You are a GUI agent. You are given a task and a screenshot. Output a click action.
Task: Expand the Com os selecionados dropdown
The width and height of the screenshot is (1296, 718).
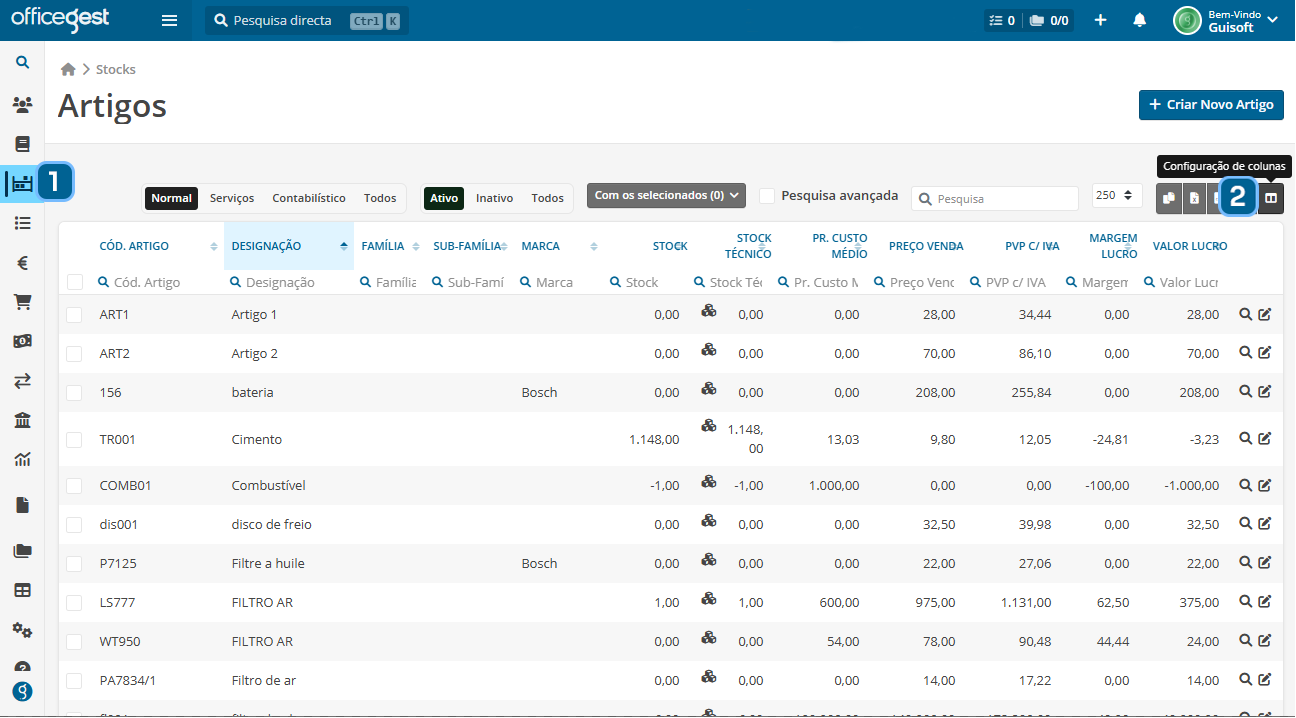pyautogui.click(x=666, y=196)
